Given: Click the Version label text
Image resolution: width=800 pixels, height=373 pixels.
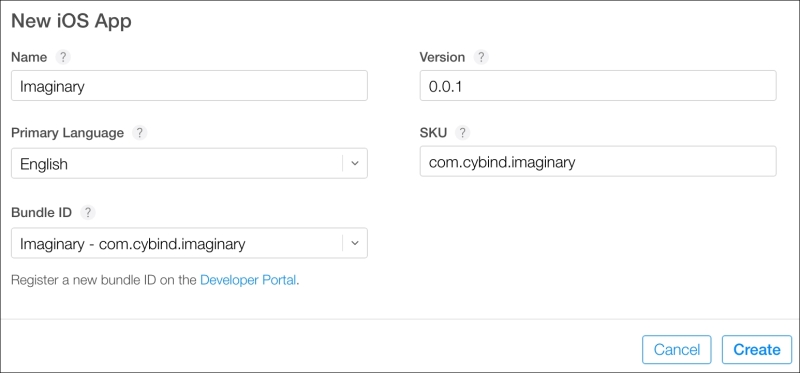Looking at the screenshot, I should click(x=442, y=57).
